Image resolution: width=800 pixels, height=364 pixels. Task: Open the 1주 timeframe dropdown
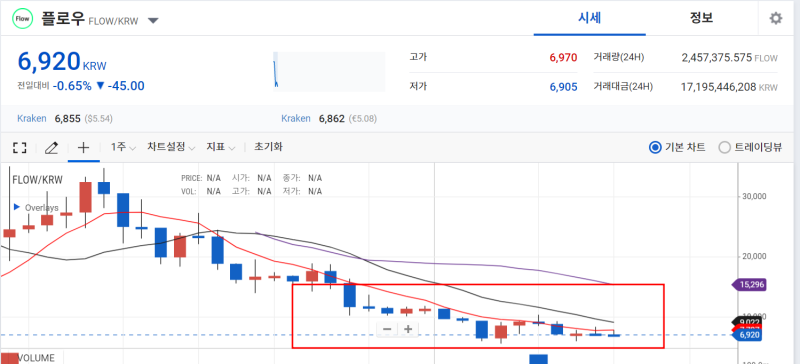(x=123, y=147)
